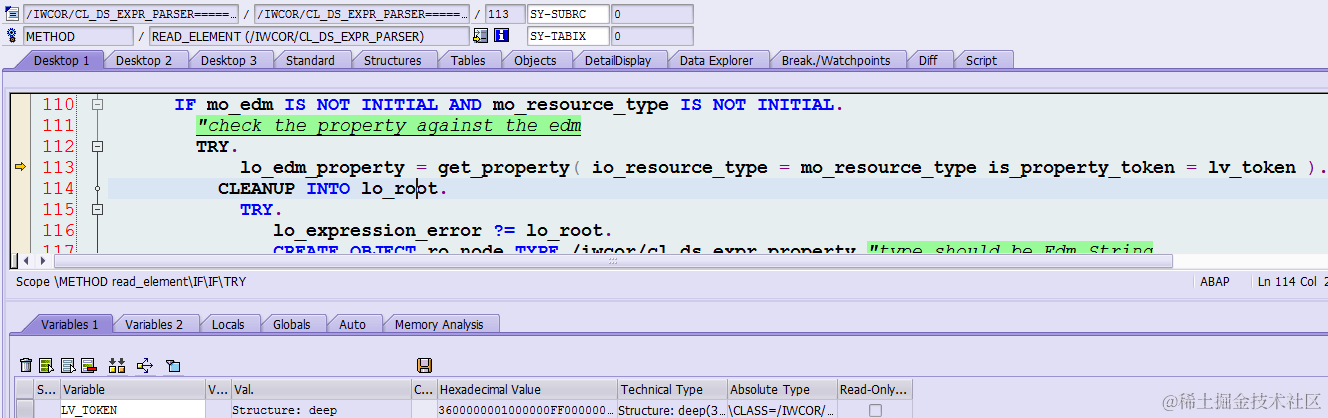Click the hexadecimal value cell 3600000001...

click(527, 410)
